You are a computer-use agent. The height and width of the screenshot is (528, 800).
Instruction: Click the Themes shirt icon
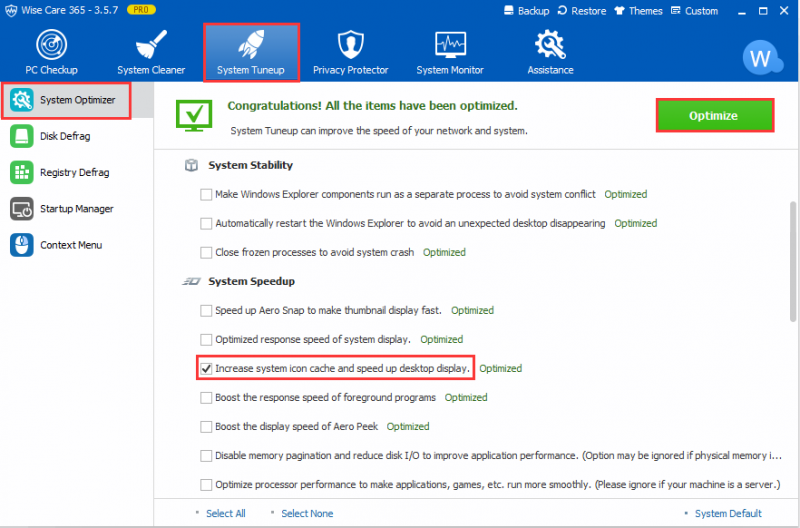(619, 11)
